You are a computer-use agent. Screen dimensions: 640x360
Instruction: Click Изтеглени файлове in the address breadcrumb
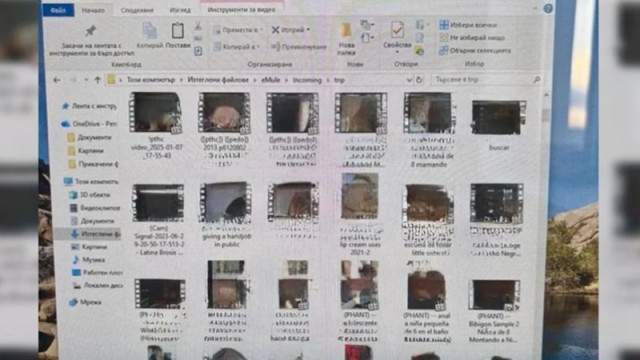point(218,80)
